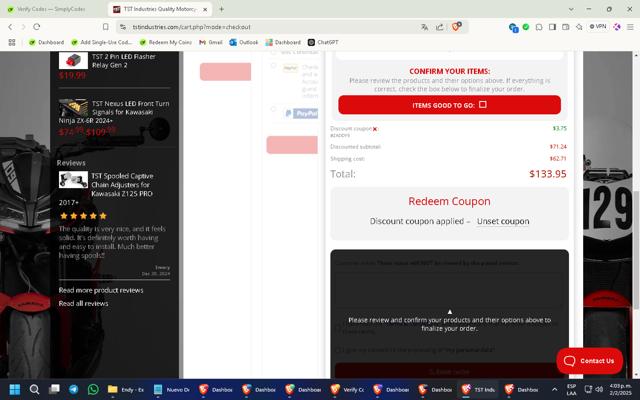Screen dimensions: 640x400
Task: Open the apps grid in bookmarks bar
Action: coord(12,42)
